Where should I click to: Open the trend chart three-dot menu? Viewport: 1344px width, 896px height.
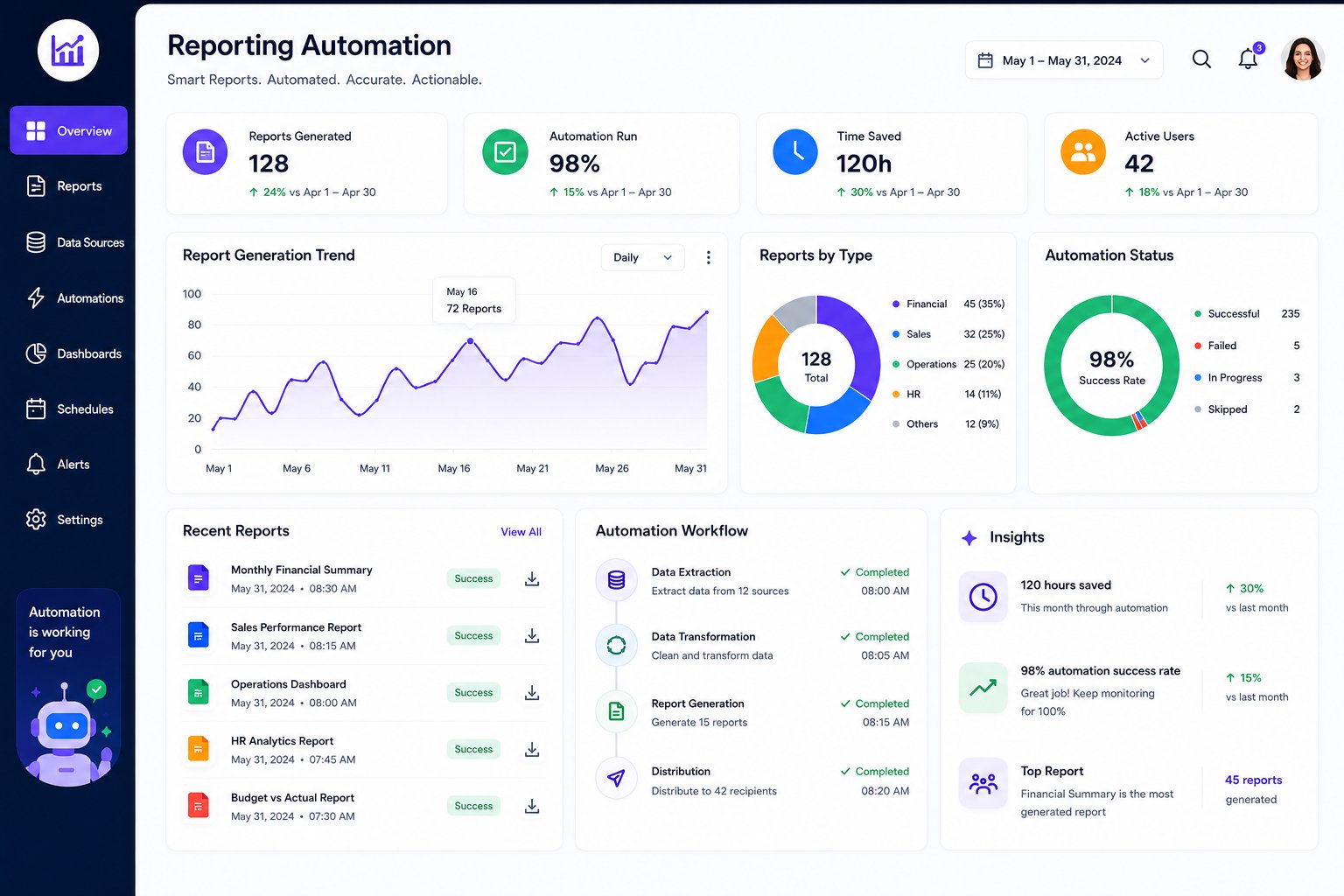(708, 257)
